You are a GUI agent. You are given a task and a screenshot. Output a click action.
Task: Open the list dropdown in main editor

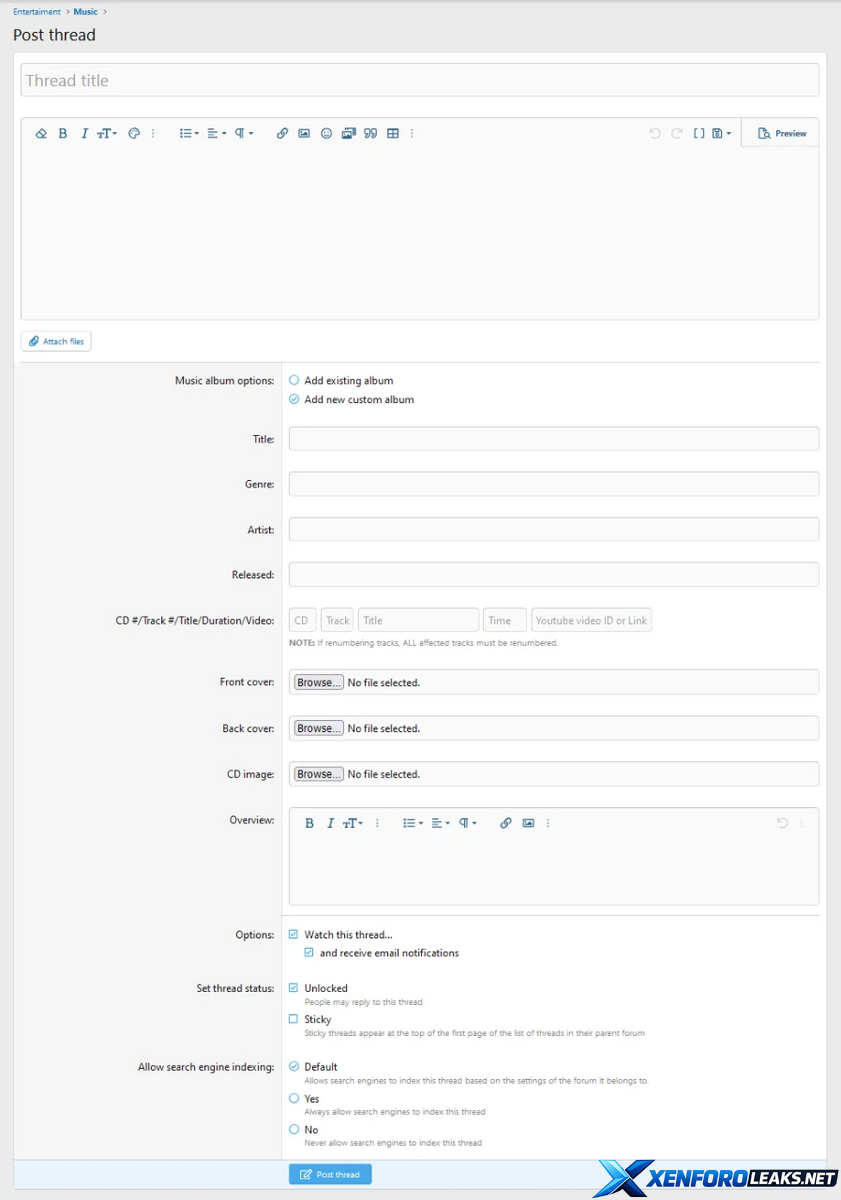pyautogui.click(x=189, y=133)
